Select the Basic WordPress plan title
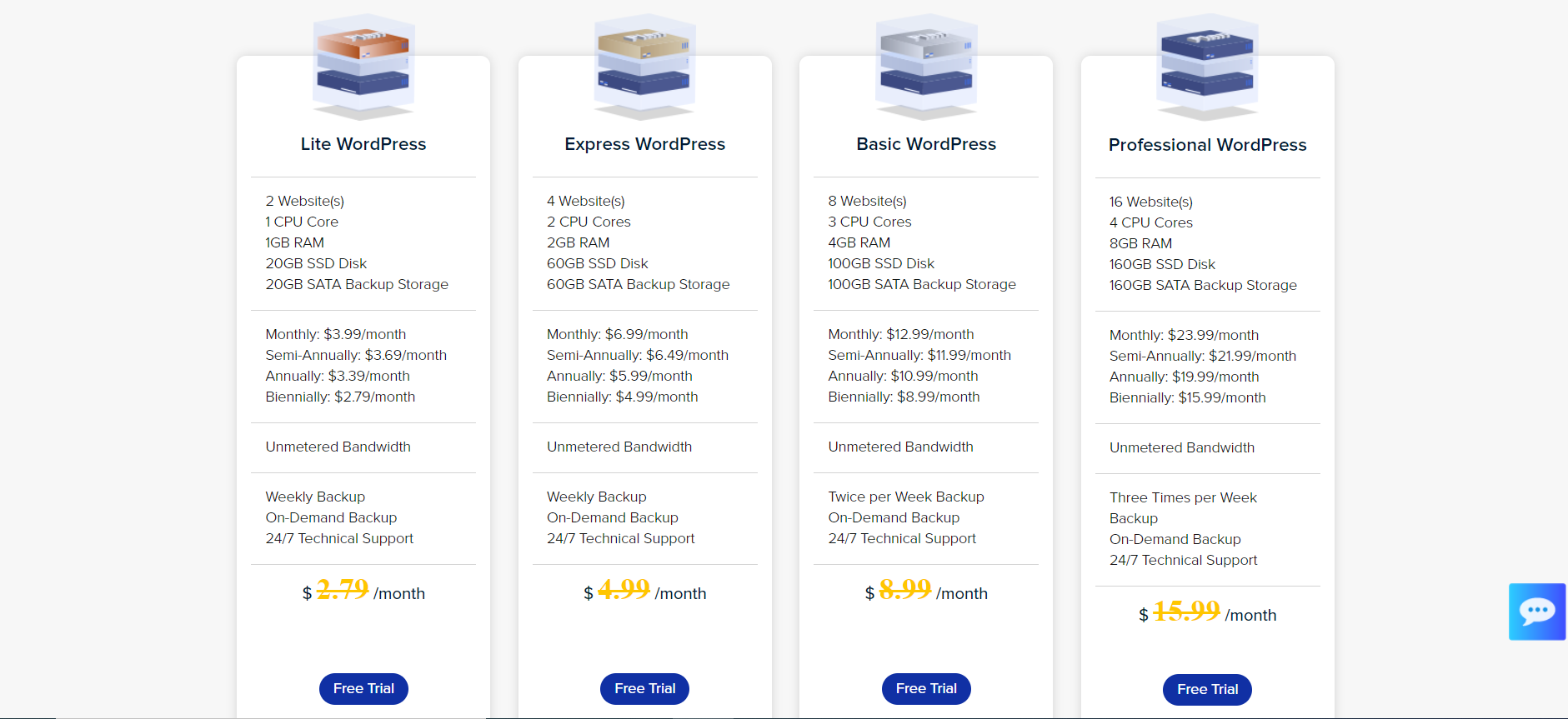The width and height of the screenshot is (1568, 719). (x=926, y=144)
